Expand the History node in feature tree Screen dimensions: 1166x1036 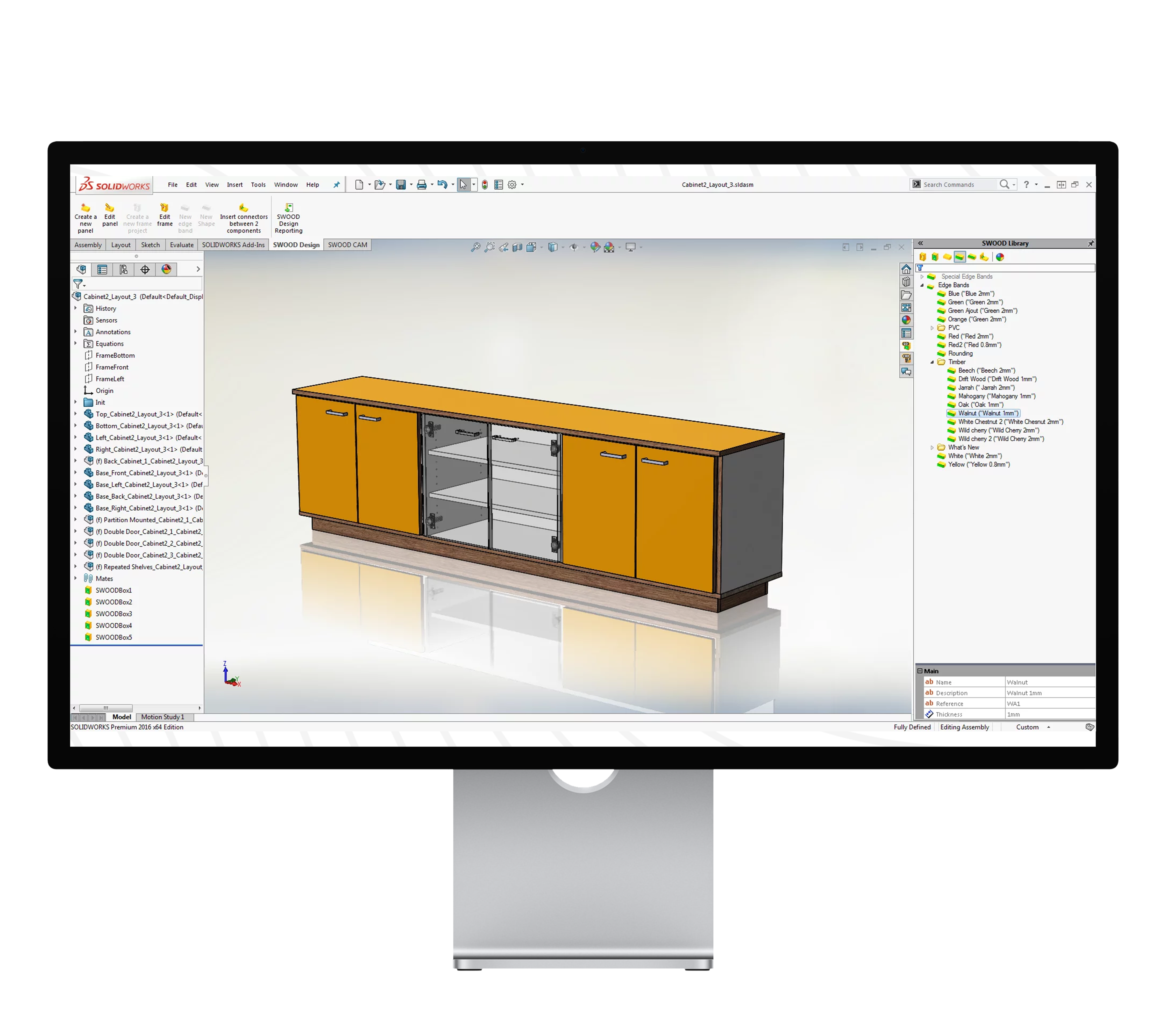click(x=75, y=308)
